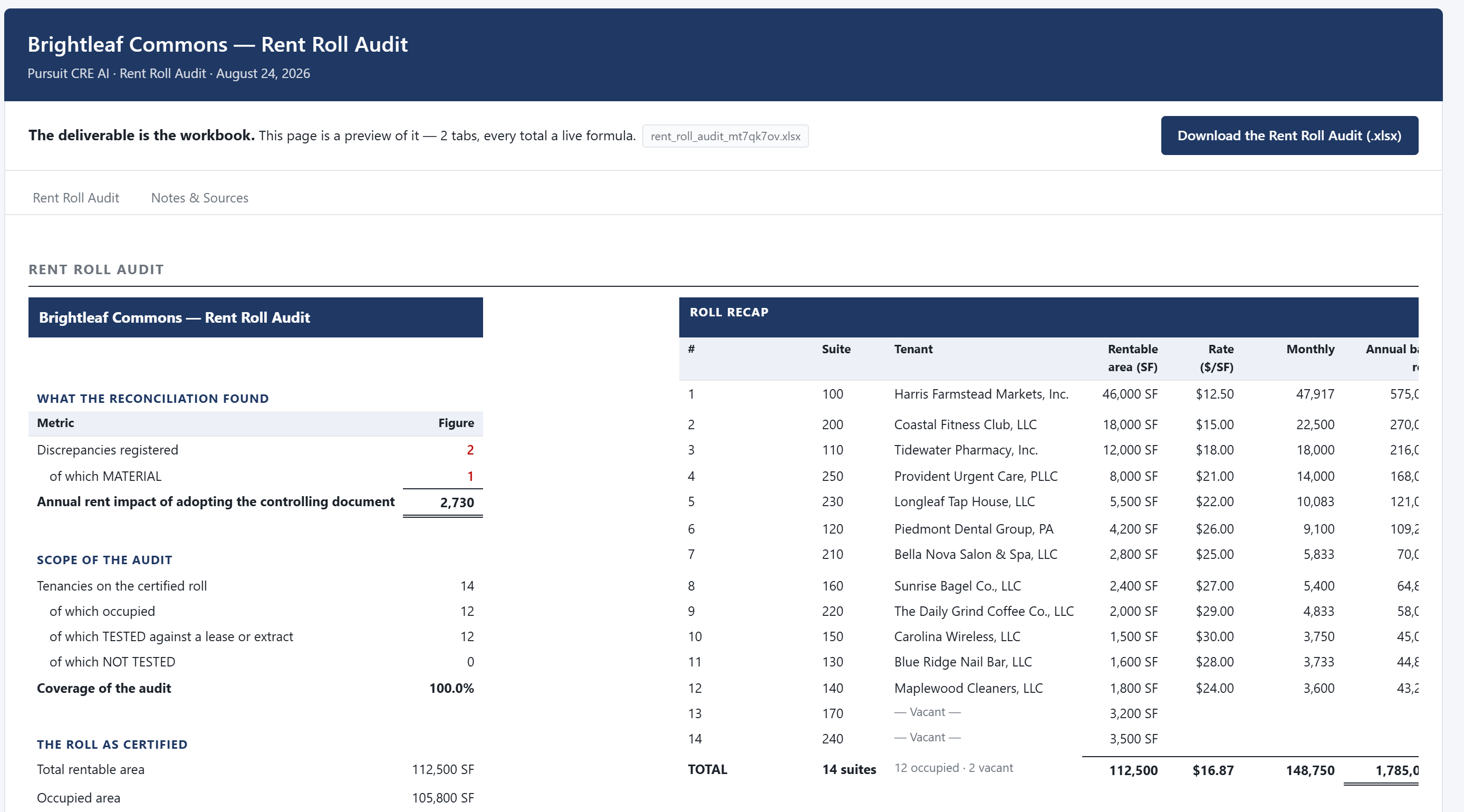Select the Rentable area (SF) column header
This screenshot has width=1464, height=812.
coord(1132,358)
